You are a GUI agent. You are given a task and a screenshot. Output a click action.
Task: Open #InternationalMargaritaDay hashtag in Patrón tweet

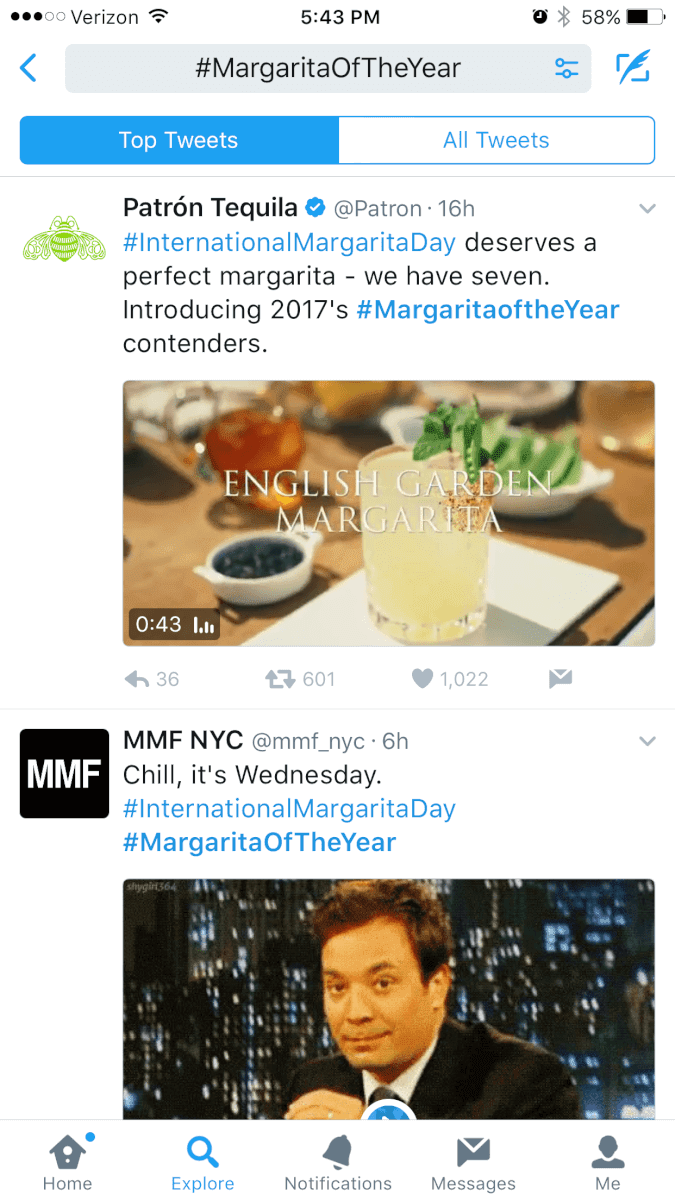[289, 242]
